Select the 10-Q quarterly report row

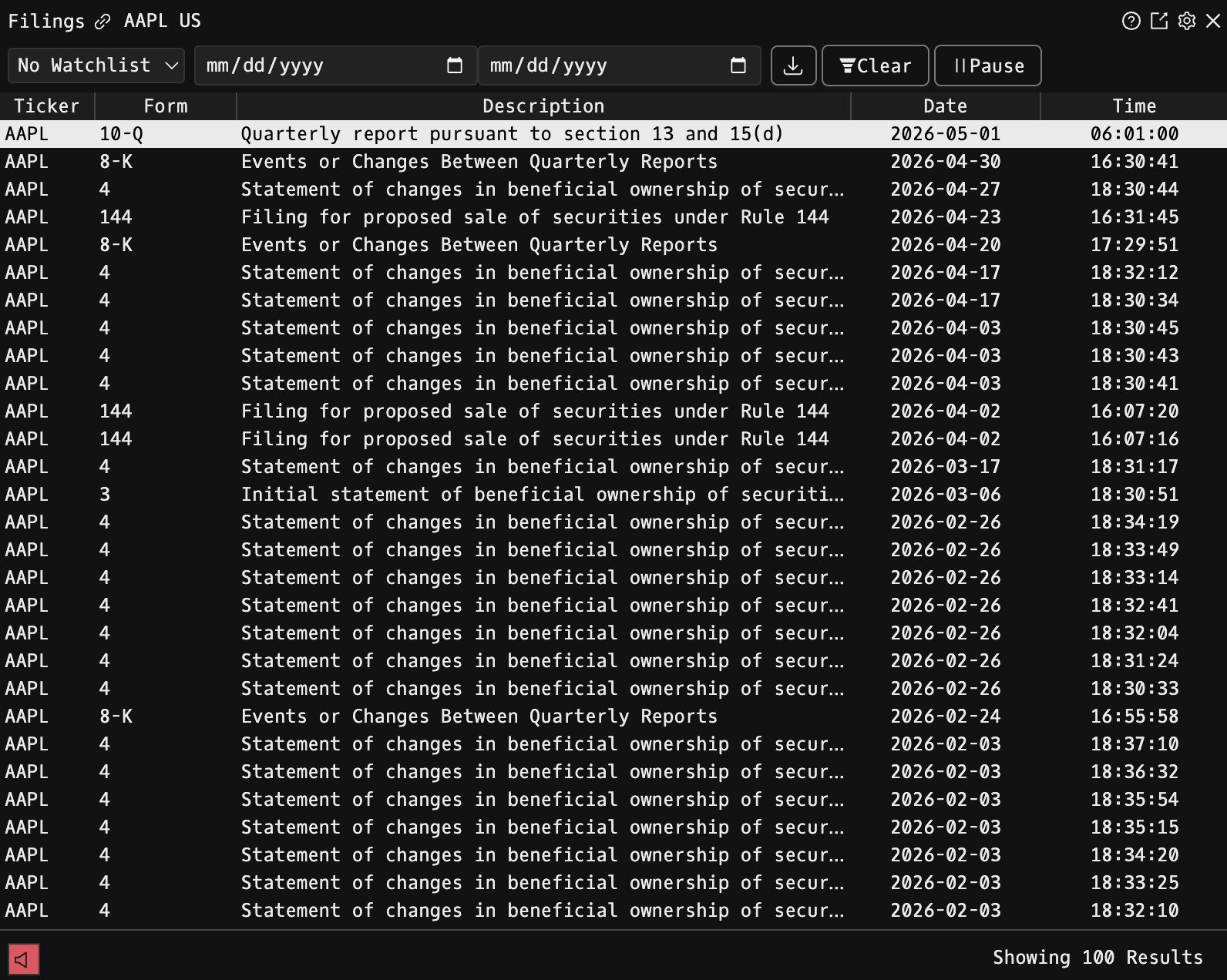(x=613, y=134)
